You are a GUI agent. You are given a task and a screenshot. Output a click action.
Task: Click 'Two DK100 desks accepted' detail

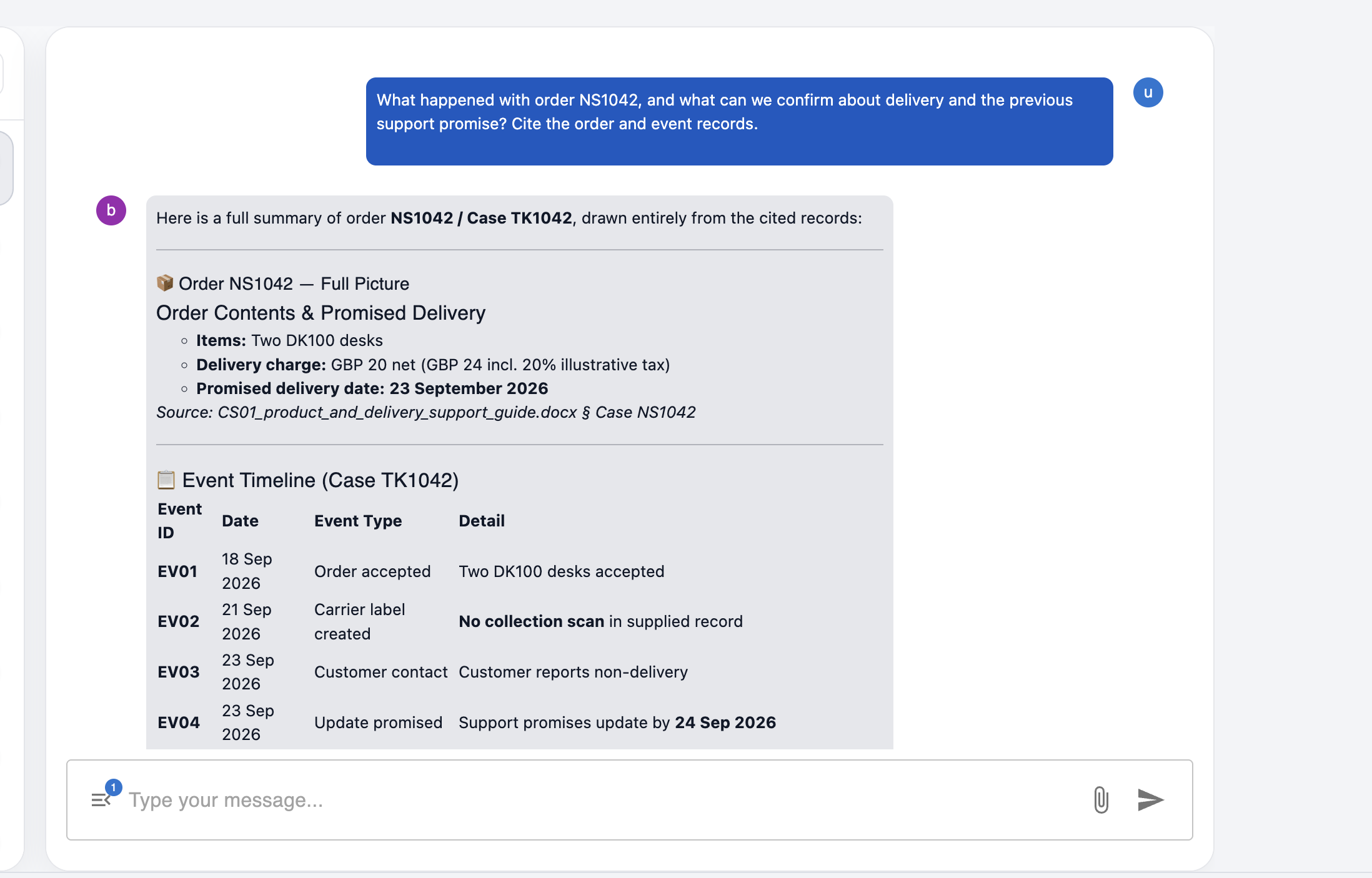[x=562, y=571]
